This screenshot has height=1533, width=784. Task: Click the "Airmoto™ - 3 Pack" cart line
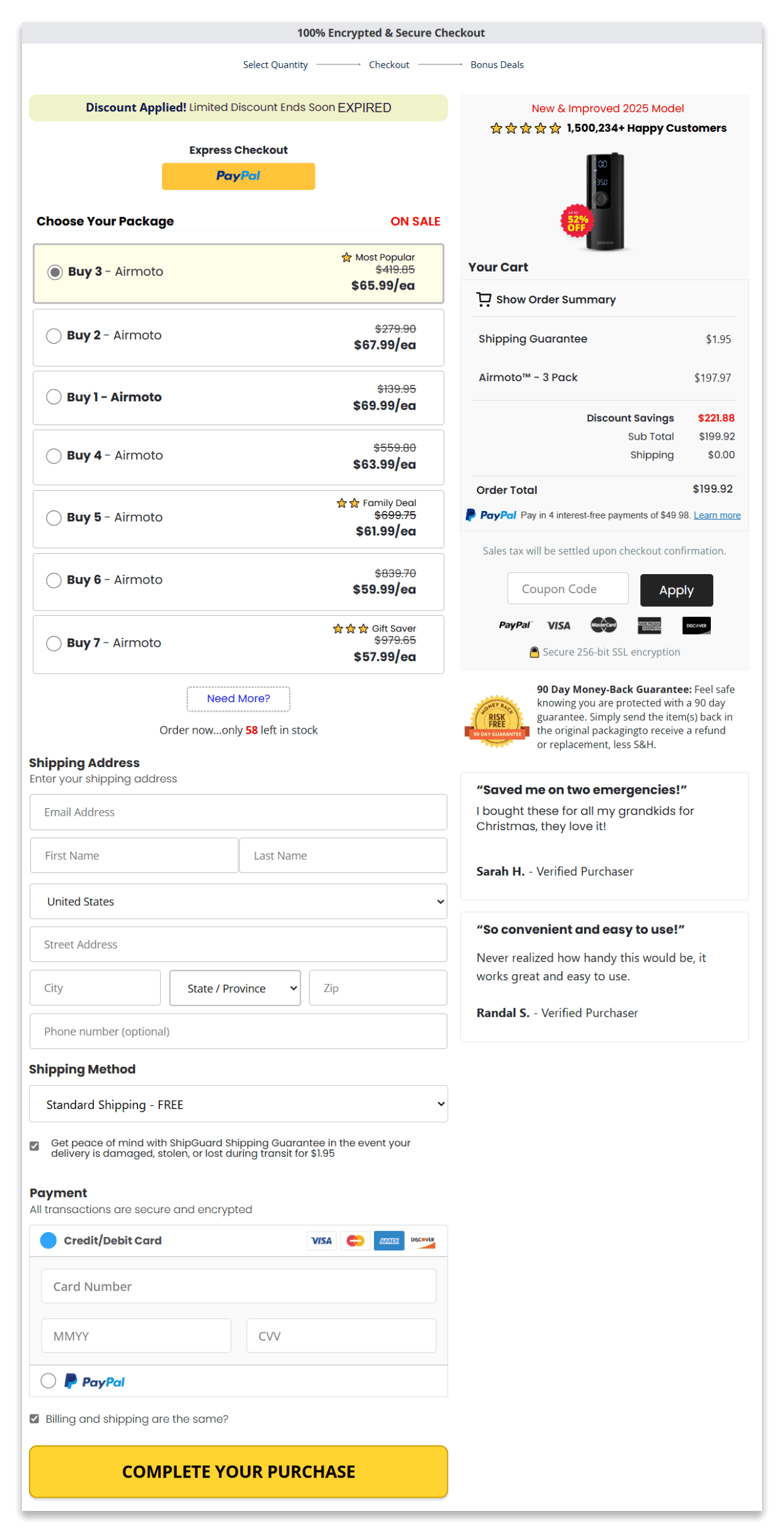(528, 377)
